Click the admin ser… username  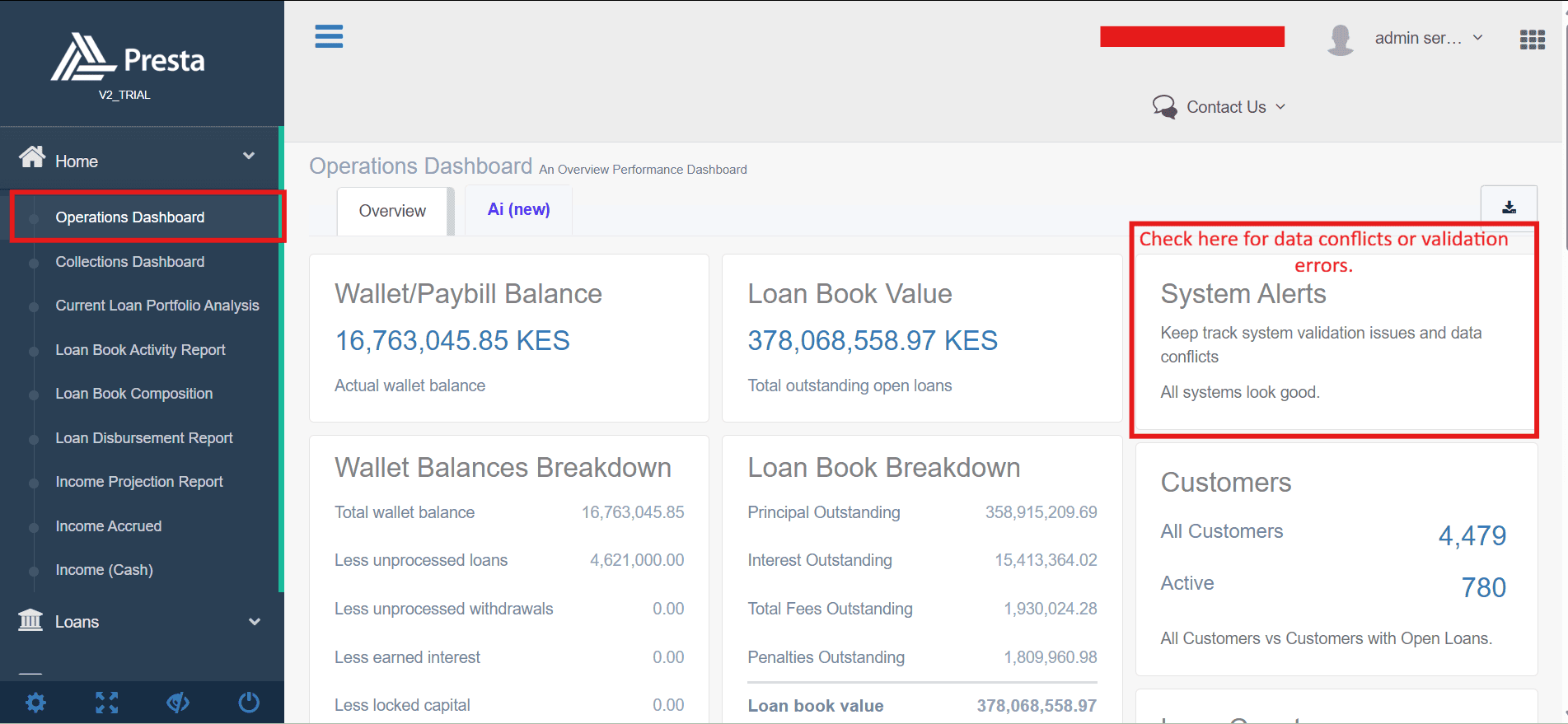(x=1418, y=38)
